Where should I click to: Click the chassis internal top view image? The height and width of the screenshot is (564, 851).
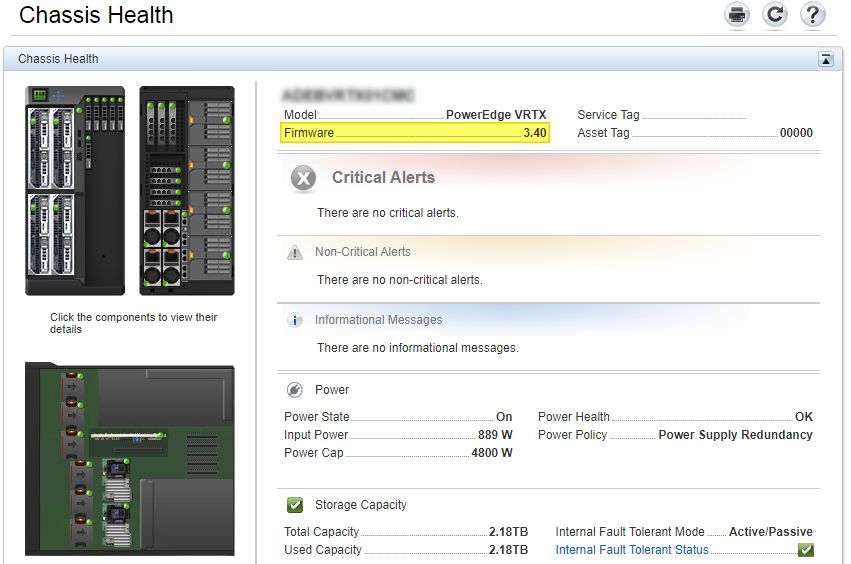point(130,460)
